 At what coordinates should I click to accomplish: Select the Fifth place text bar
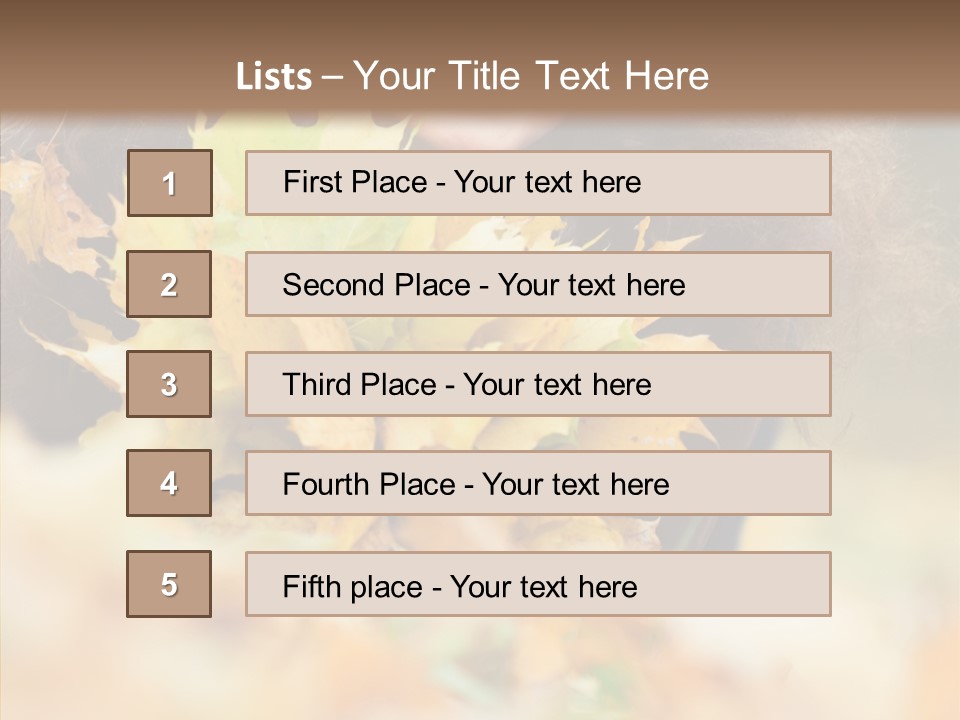(538, 584)
